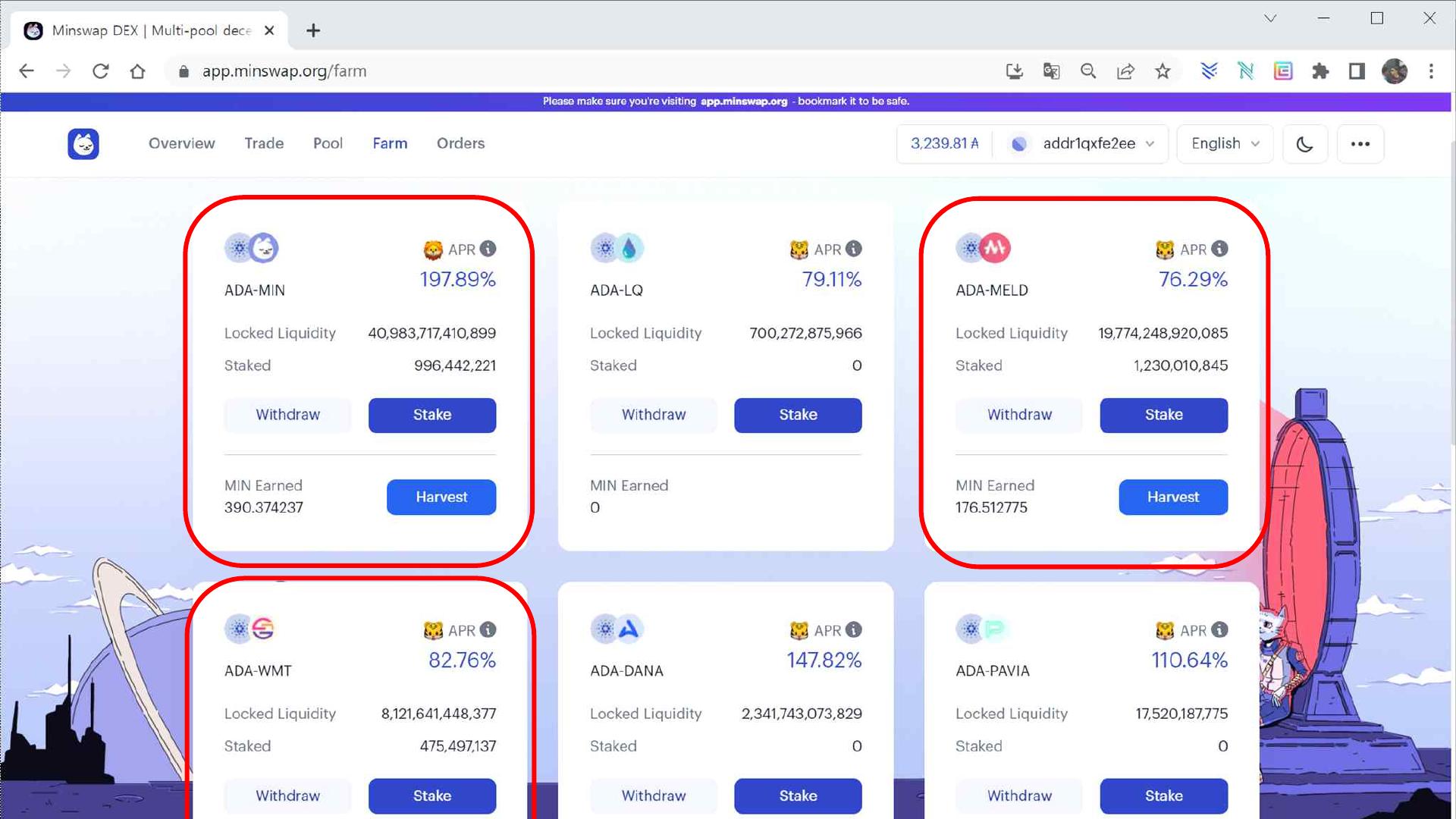Close the Minswap DEX tab

pos(269,30)
